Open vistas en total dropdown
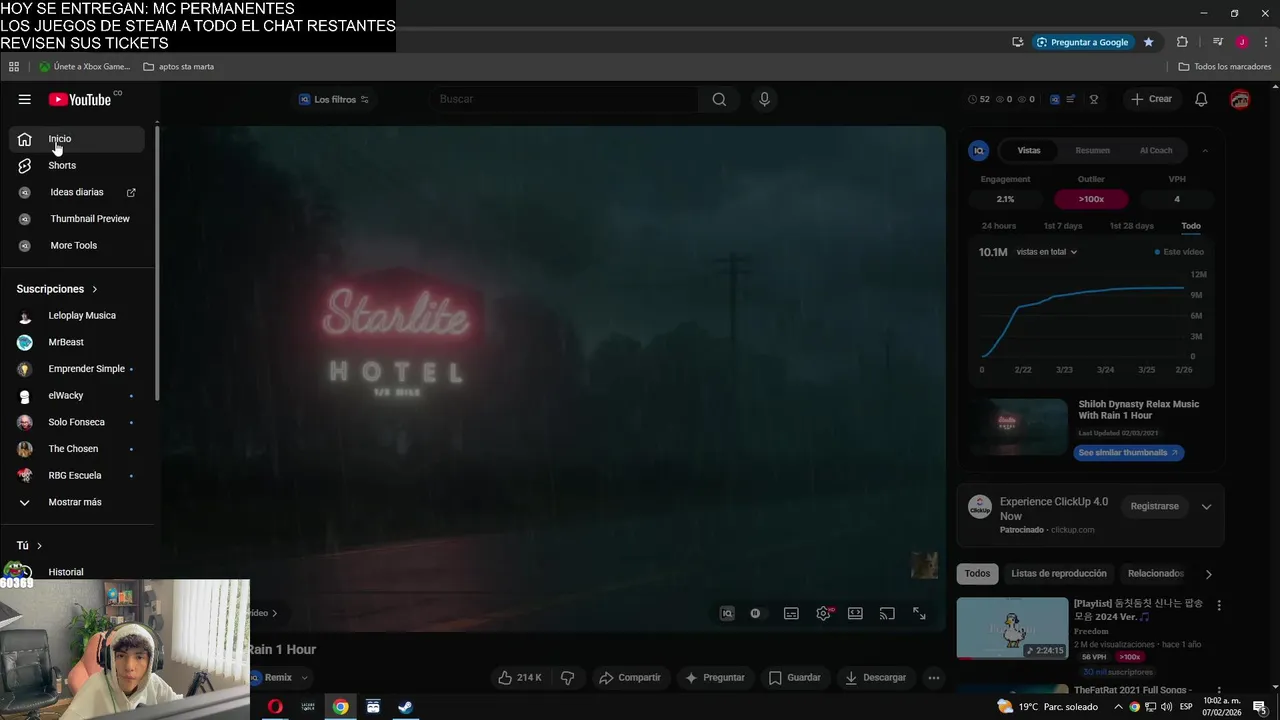This screenshot has height=720, width=1280. point(1046,252)
